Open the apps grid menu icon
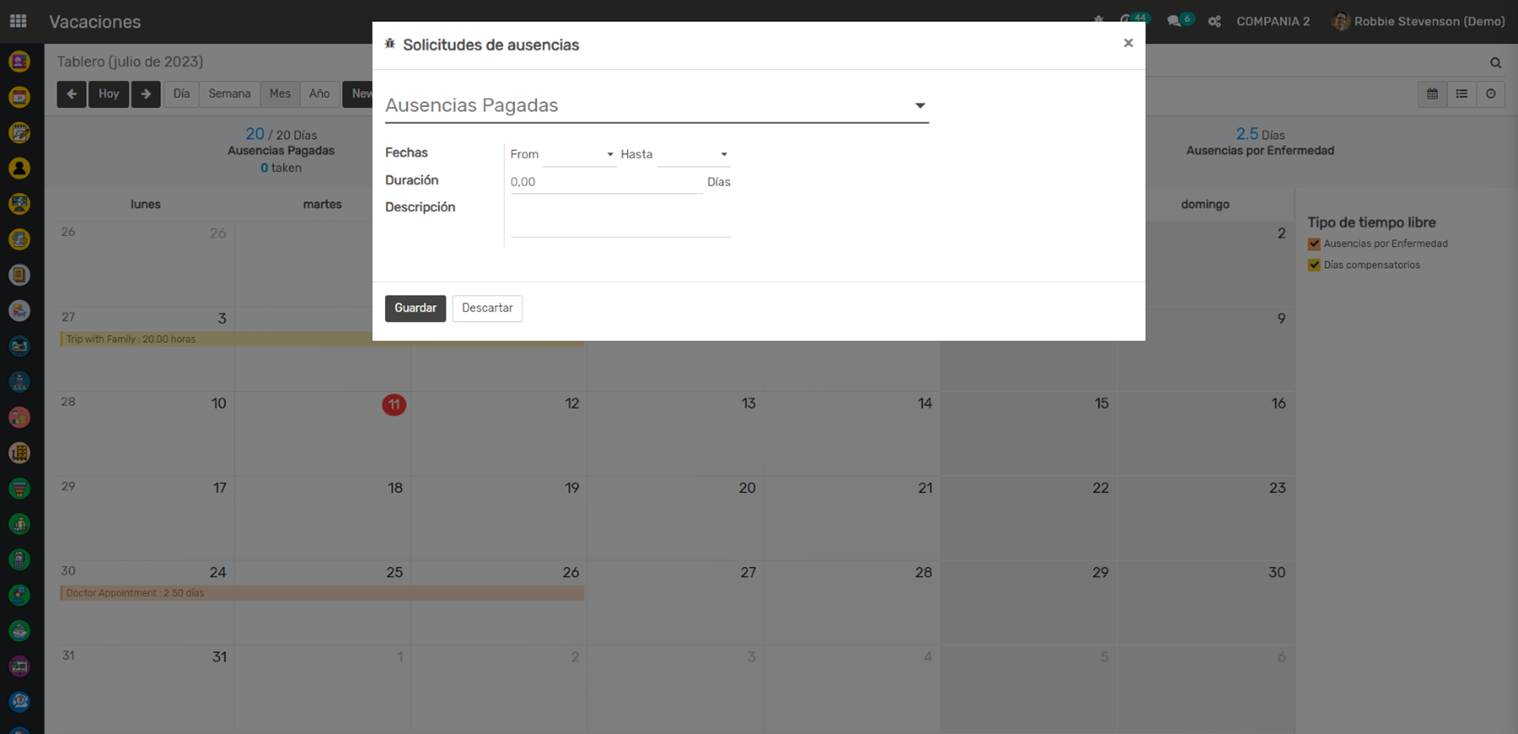1518x734 pixels. tap(18, 21)
